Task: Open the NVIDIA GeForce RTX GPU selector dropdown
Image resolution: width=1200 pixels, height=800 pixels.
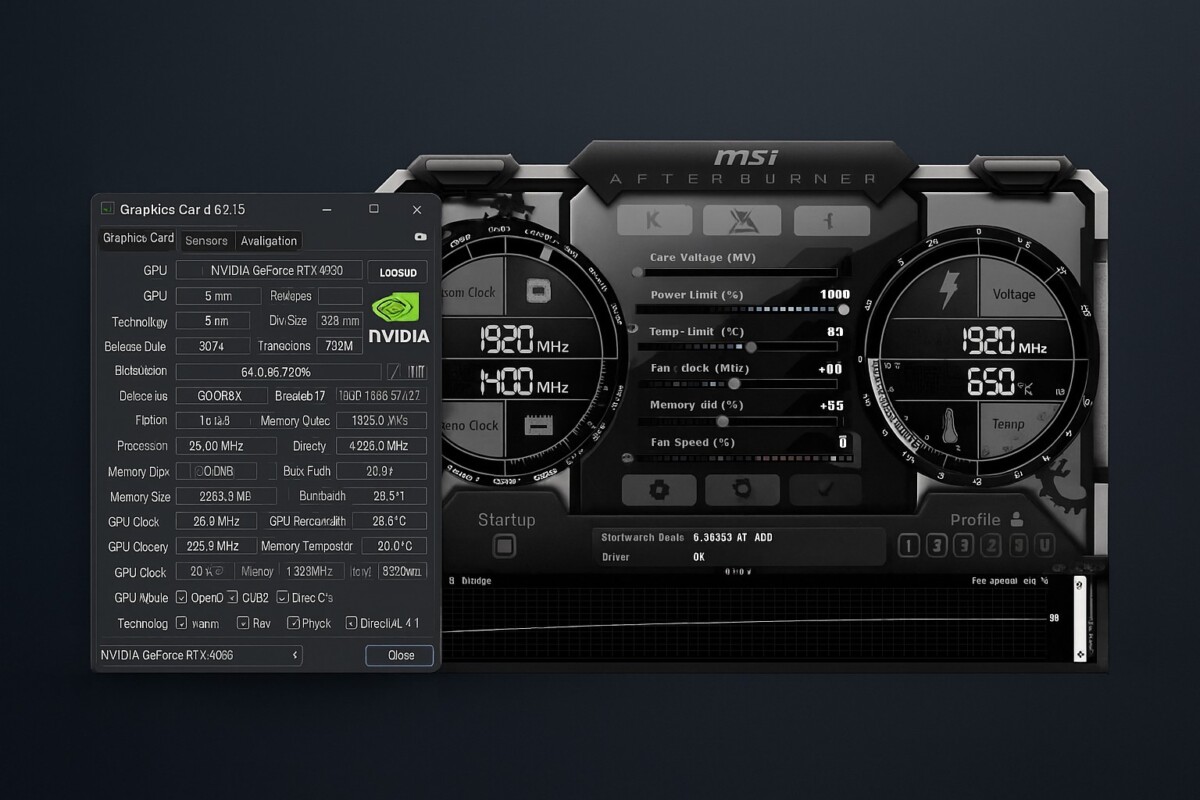Action: tap(200, 655)
